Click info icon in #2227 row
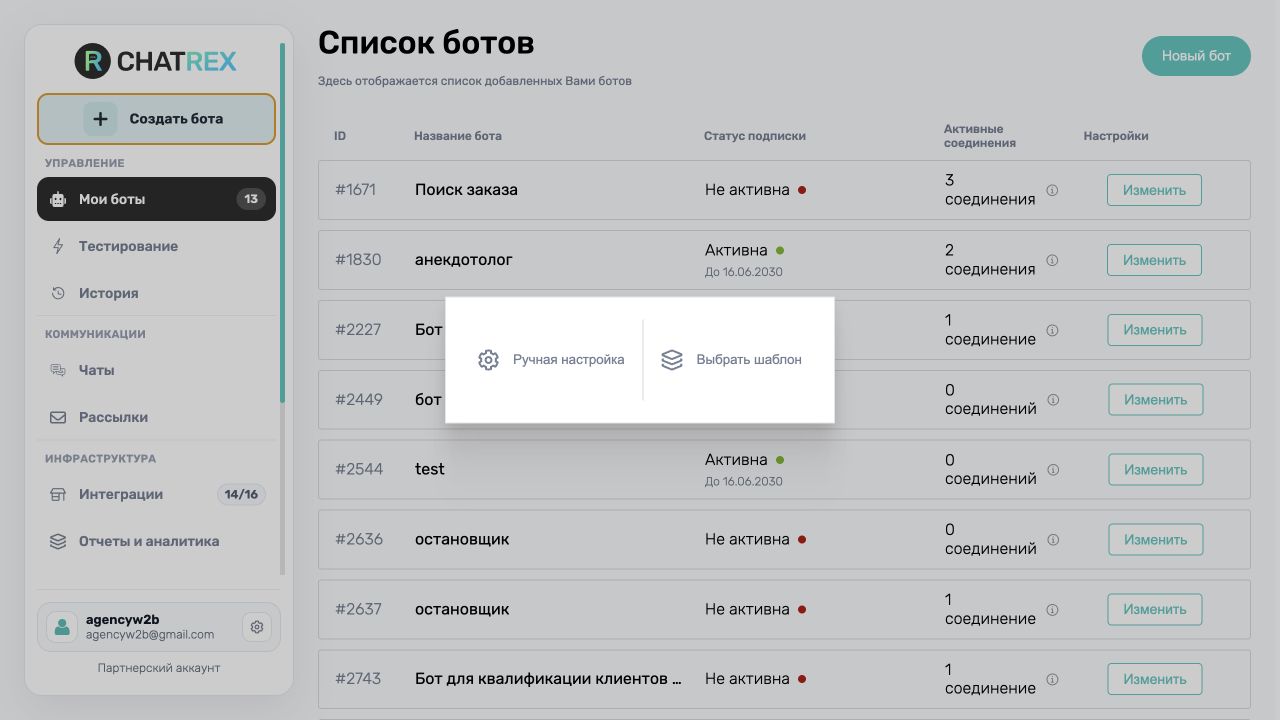Viewport: 1280px width, 720px height. [1052, 330]
